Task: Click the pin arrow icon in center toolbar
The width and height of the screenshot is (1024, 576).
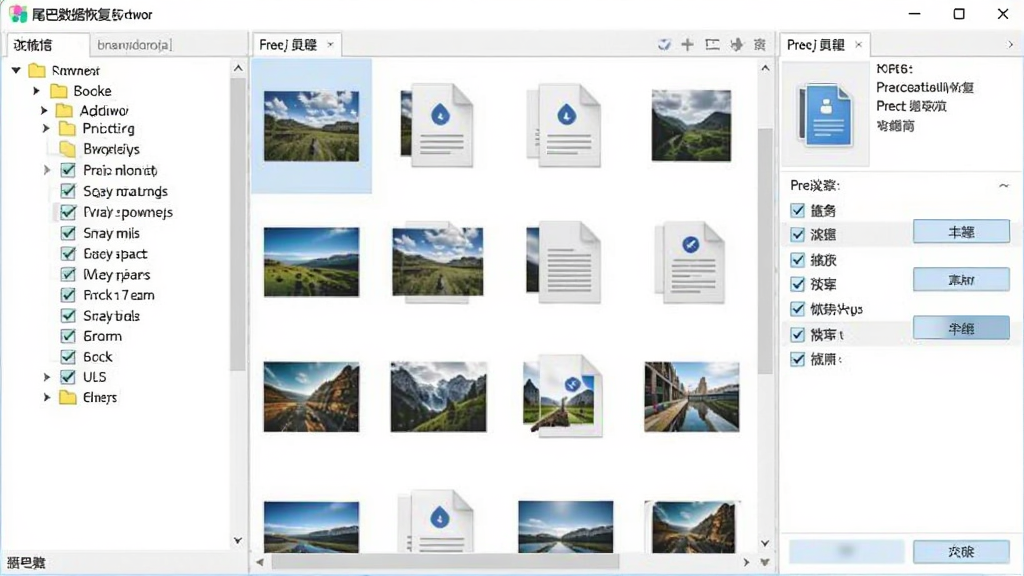Action: 737,44
